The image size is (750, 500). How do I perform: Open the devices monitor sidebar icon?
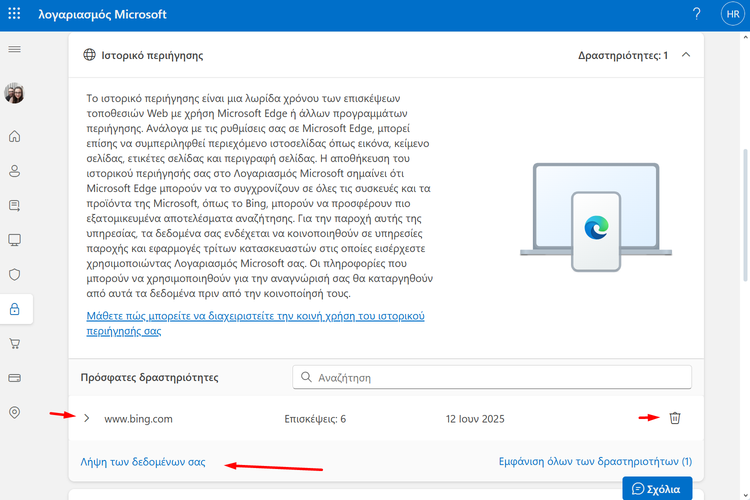point(14,240)
